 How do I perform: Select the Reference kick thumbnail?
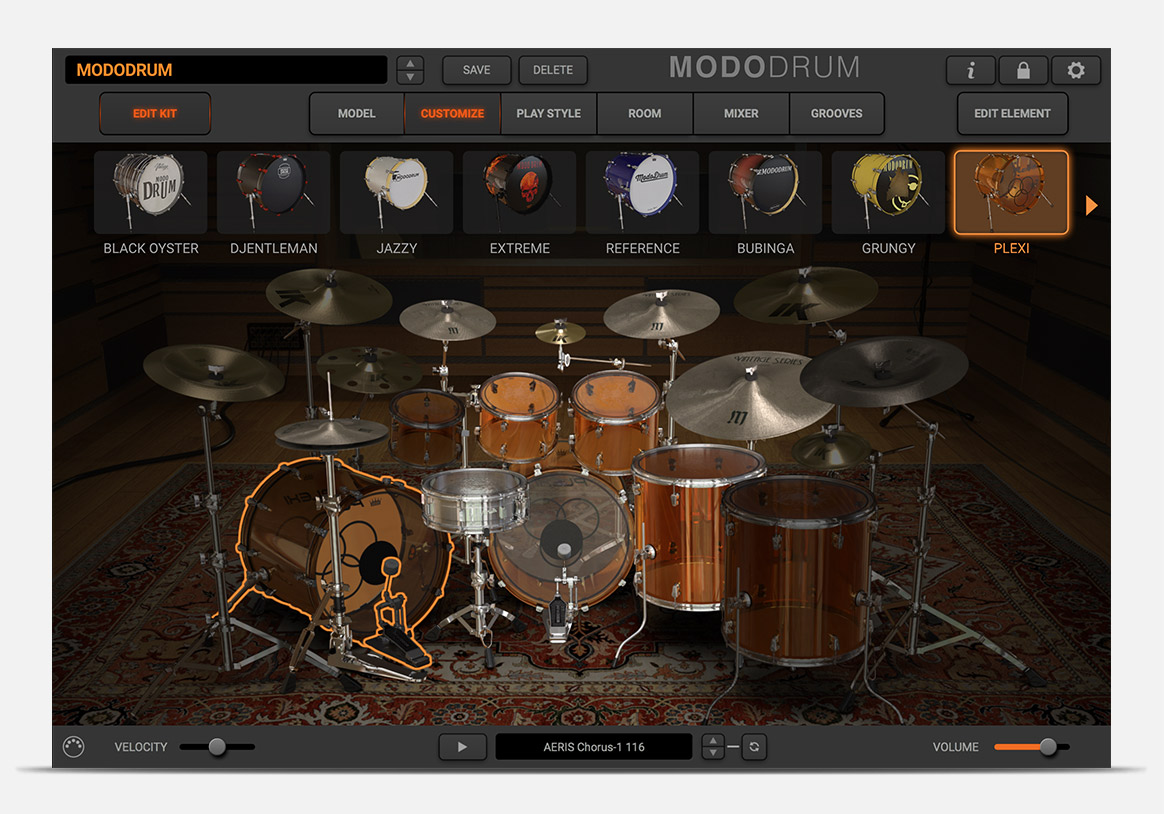pos(642,192)
